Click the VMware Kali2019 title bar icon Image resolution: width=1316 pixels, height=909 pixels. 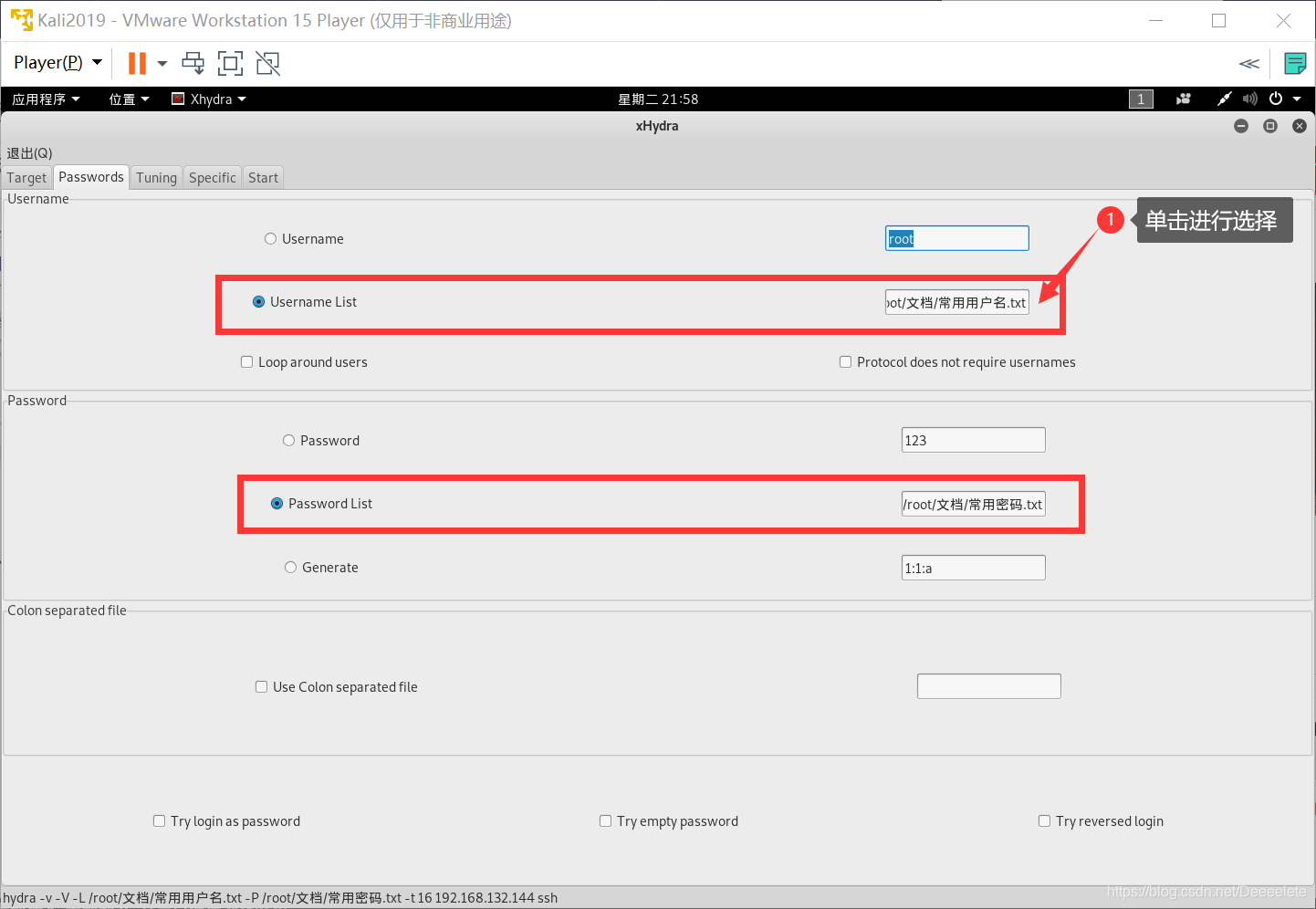[x=21, y=20]
